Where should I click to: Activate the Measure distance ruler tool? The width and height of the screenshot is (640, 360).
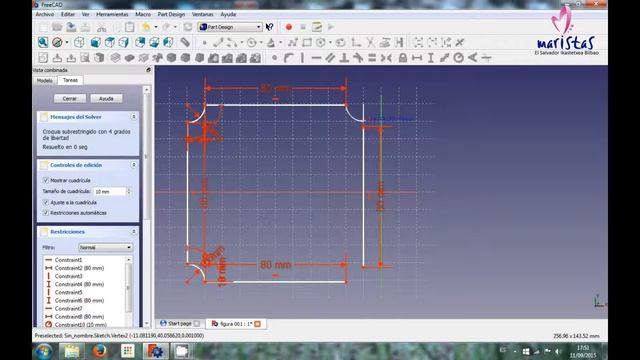(185, 42)
